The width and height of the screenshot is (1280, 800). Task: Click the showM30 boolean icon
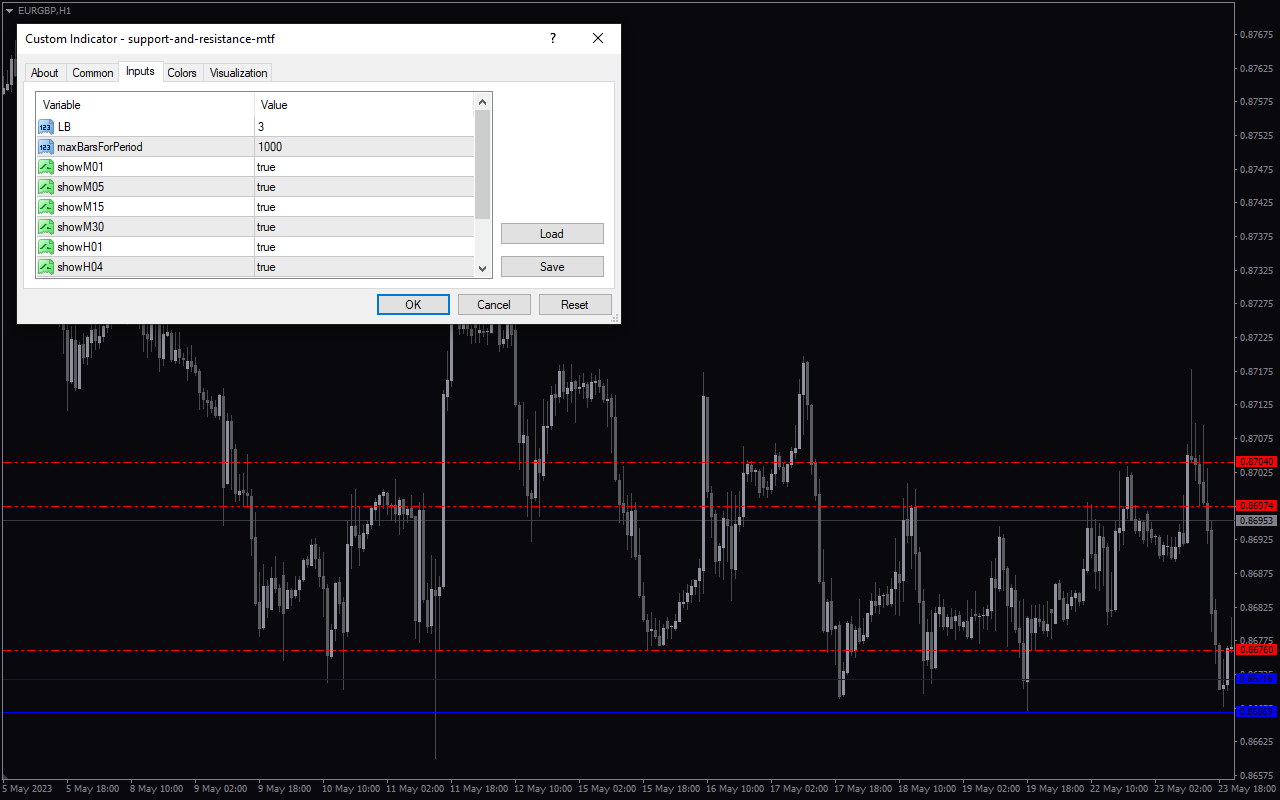click(x=45, y=227)
